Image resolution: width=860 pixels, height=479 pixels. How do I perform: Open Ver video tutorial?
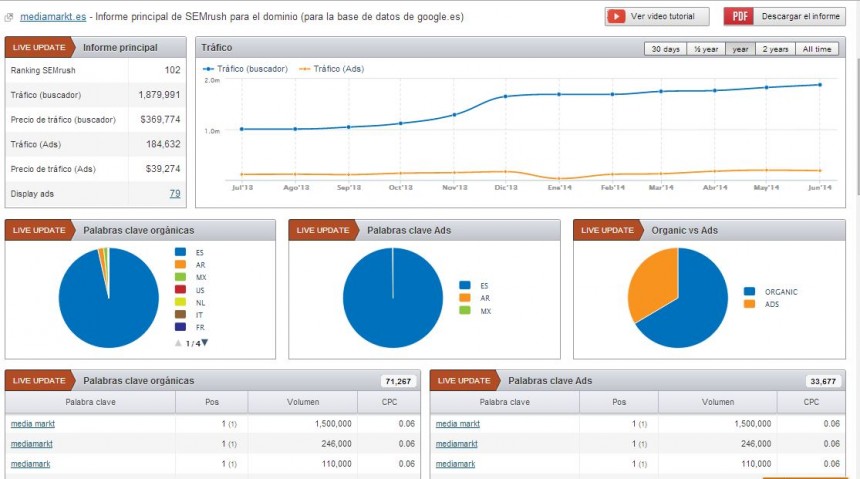[x=657, y=16]
